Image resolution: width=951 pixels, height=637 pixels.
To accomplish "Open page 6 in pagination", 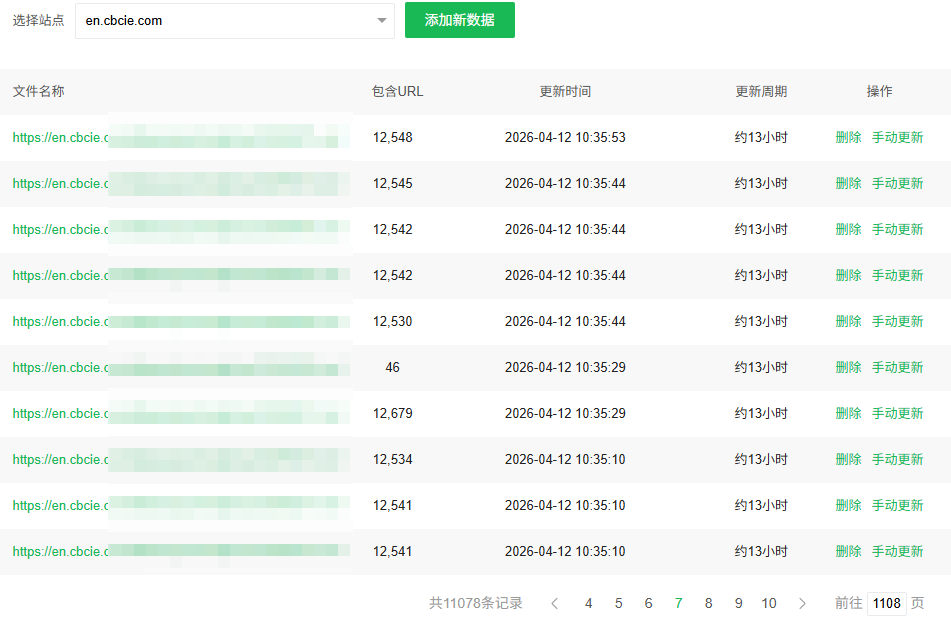I will click(648, 604).
